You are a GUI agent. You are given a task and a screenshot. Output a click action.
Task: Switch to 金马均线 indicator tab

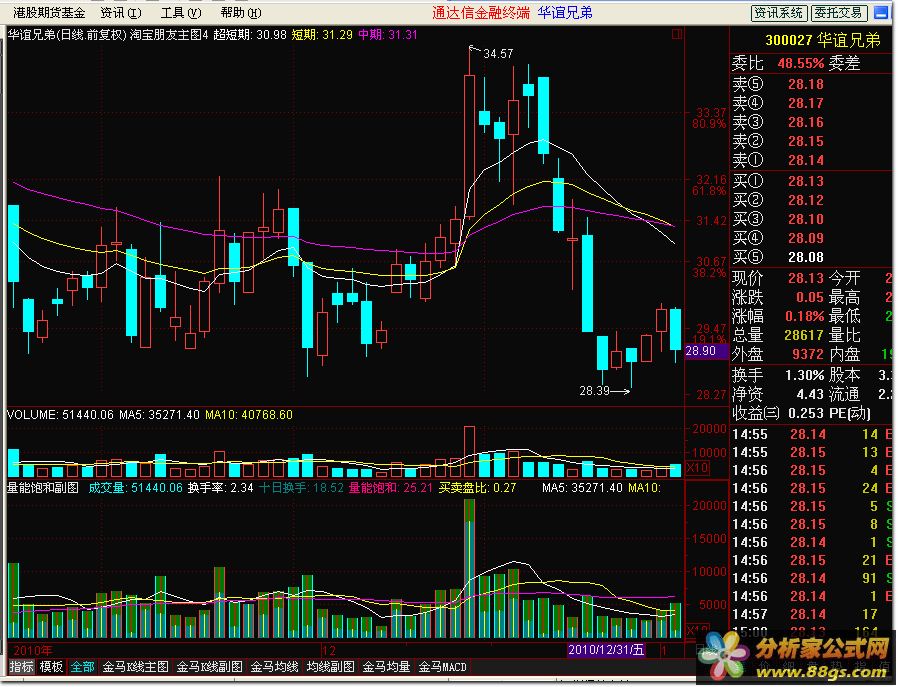point(274,667)
